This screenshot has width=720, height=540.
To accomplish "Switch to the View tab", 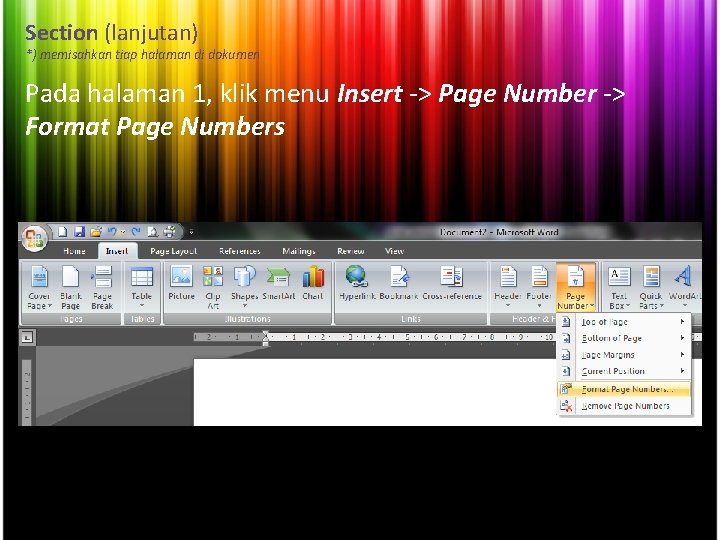I will coord(394,251).
